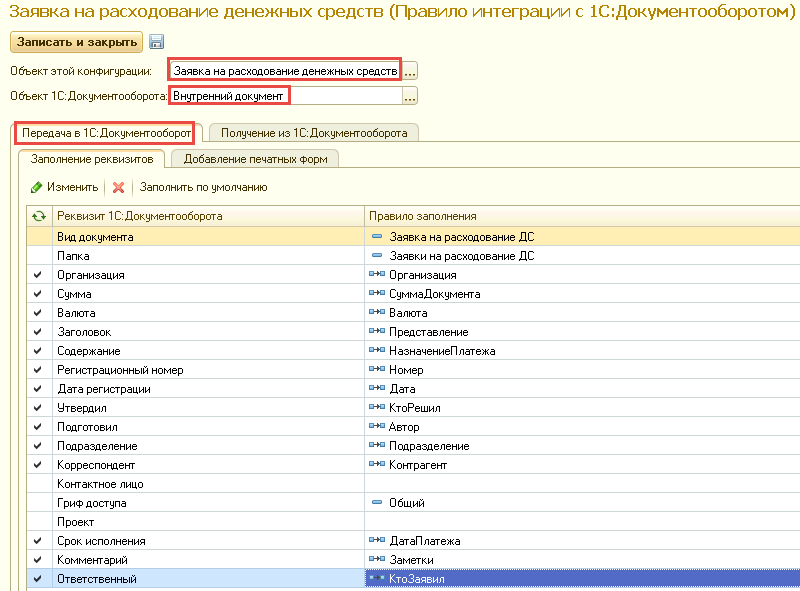
Task: Click the icon beside Заявки на расходование ДС rule
Action: [x=377, y=256]
